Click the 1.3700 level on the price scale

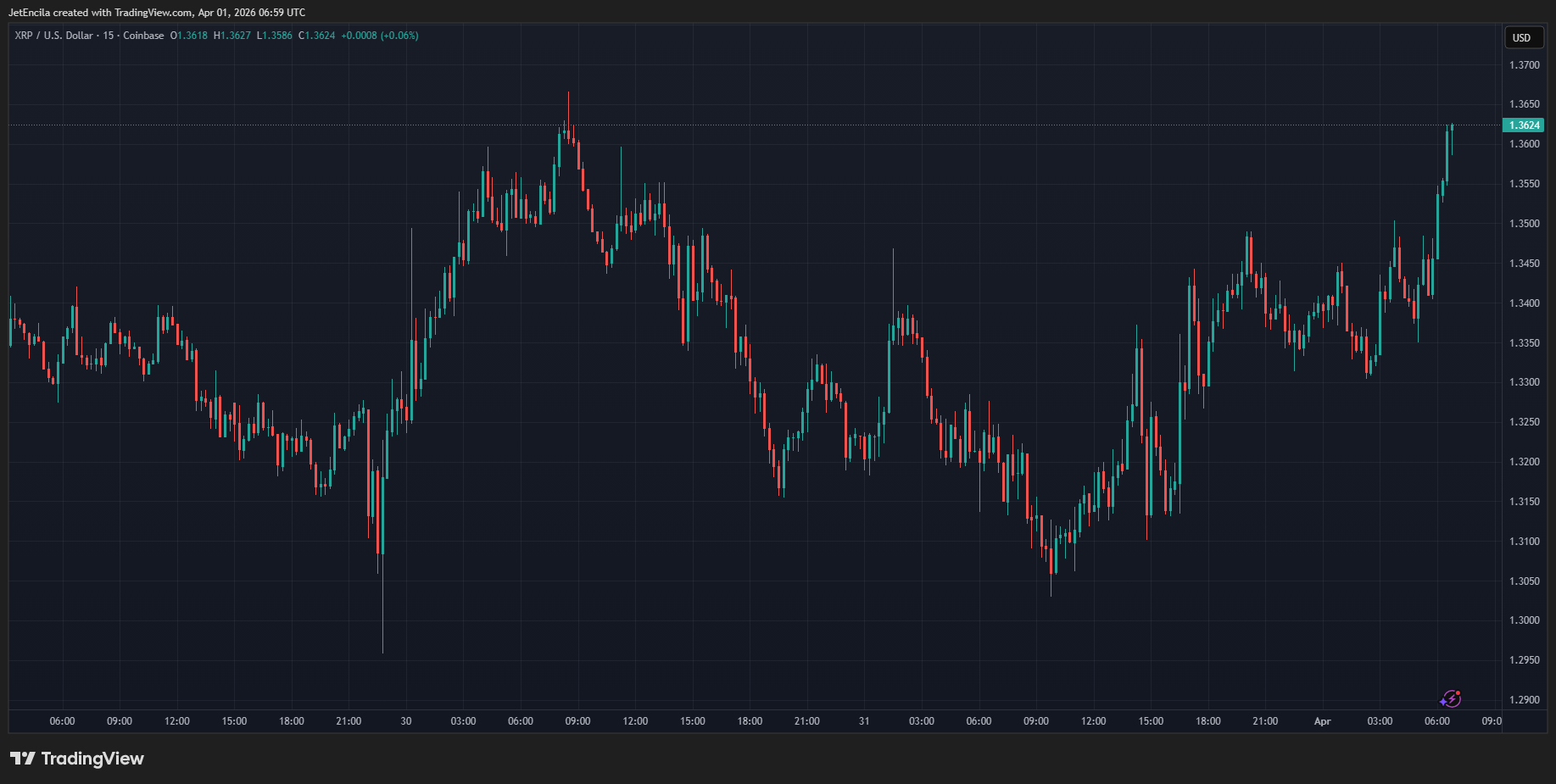(x=1524, y=65)
